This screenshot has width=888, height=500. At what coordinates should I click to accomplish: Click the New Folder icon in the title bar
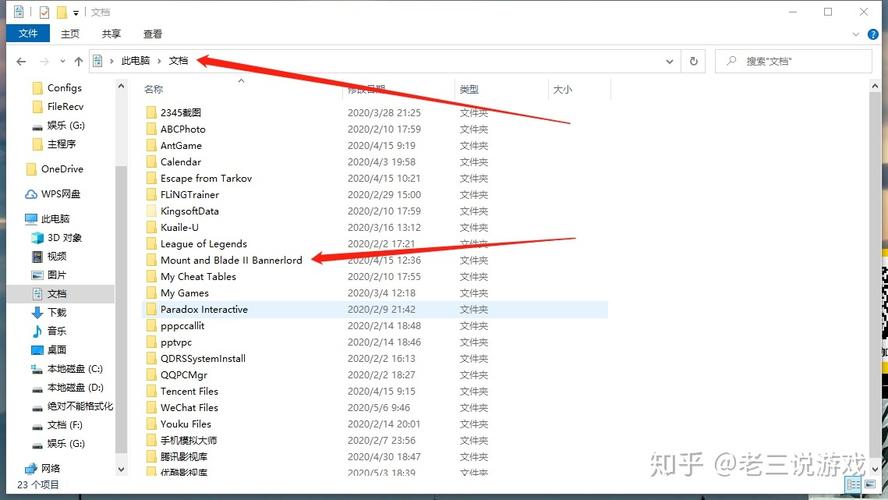pyautogui.click(x=62, y=12)
